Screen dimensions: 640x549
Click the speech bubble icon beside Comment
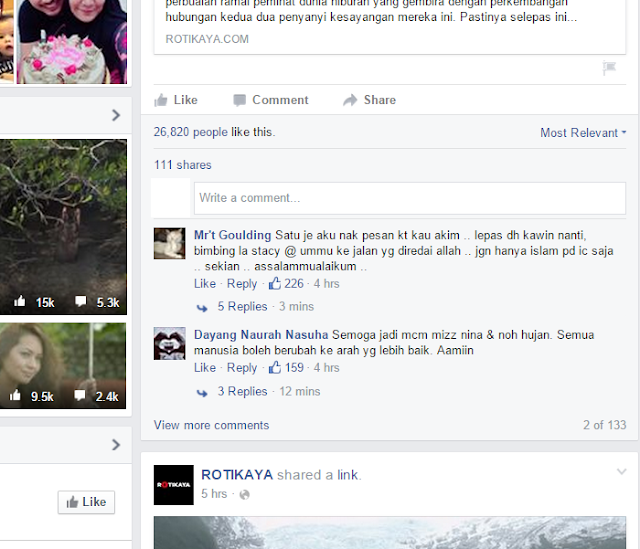[240, 100]
